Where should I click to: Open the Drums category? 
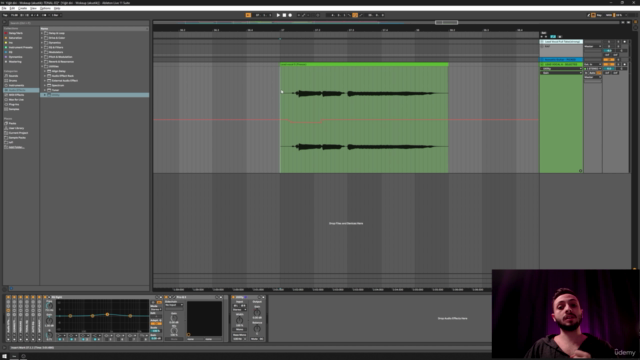13,80
